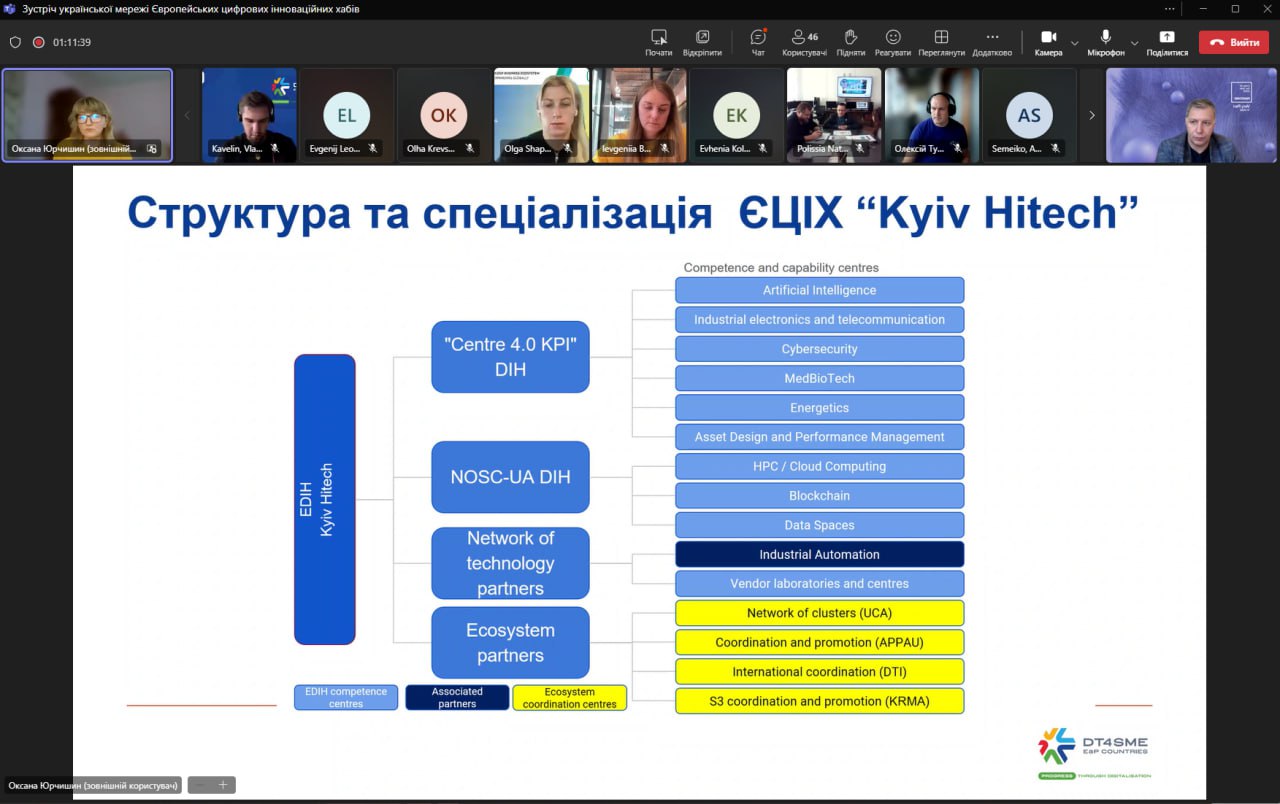Raise hand with the Підняти icon
Viewport: 1280px width, 804px height.
click(851, 38)
